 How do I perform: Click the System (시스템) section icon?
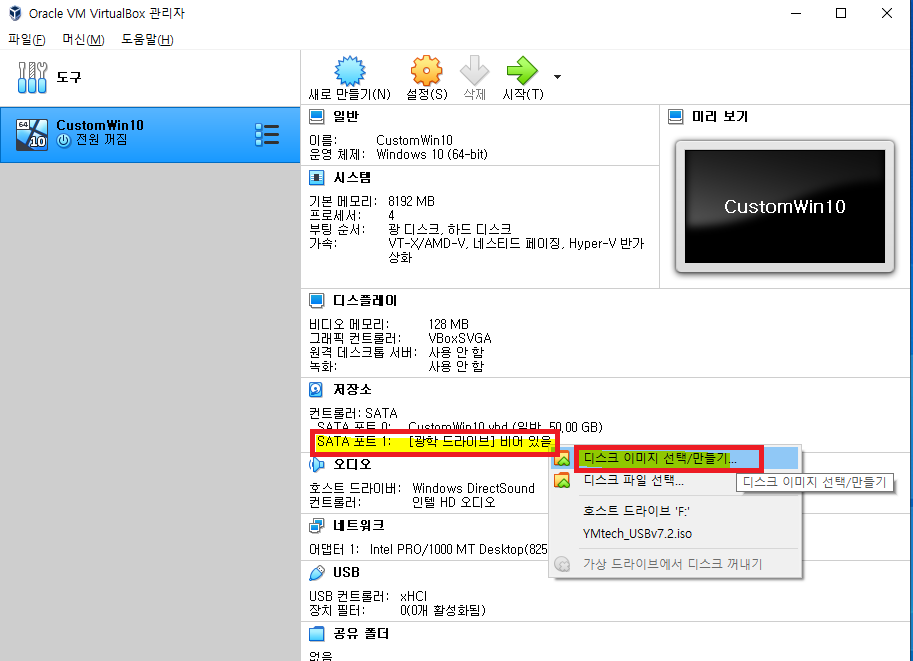click(x=316, y=178)
